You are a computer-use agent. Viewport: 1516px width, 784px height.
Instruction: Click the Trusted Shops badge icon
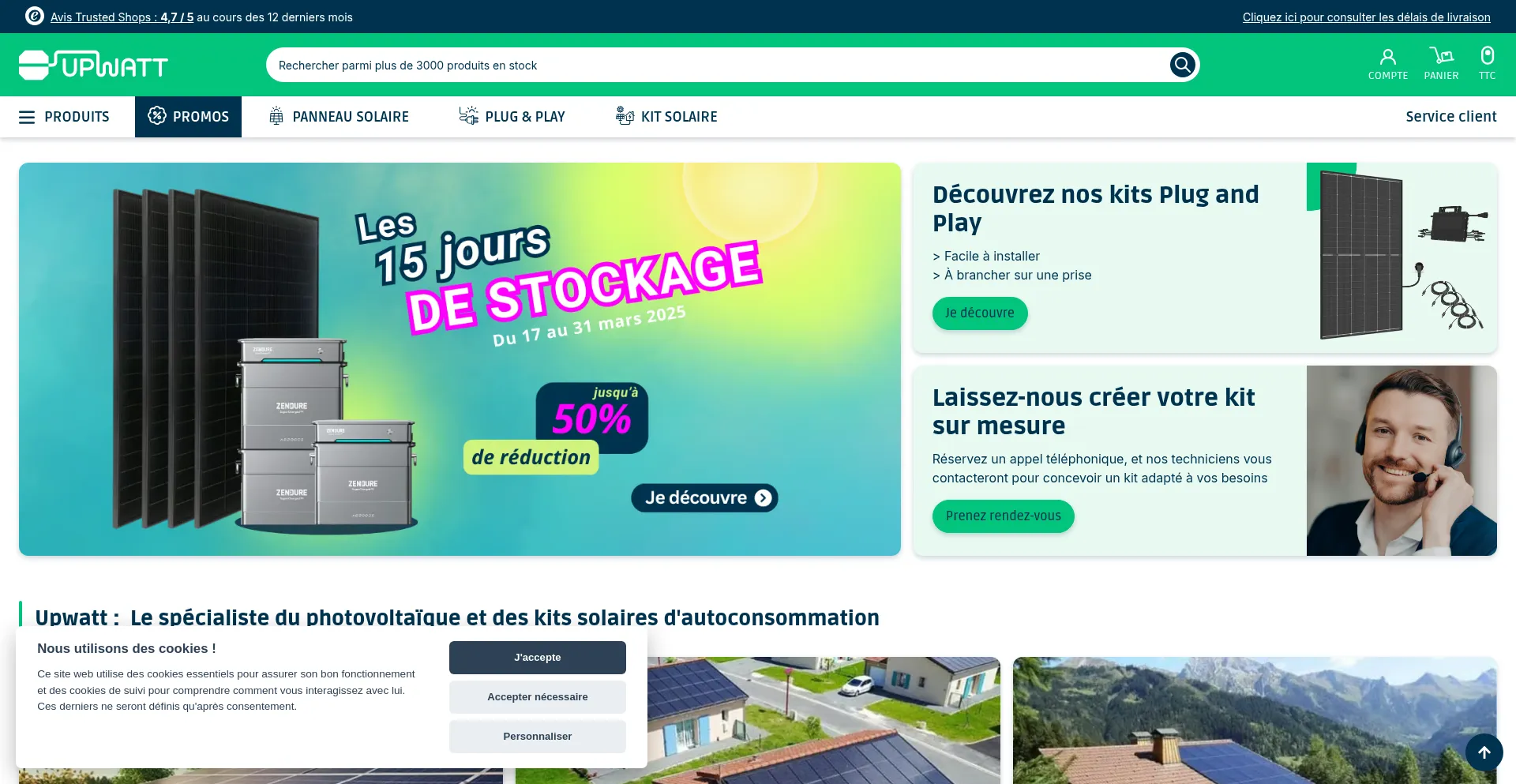click(35, 16)
